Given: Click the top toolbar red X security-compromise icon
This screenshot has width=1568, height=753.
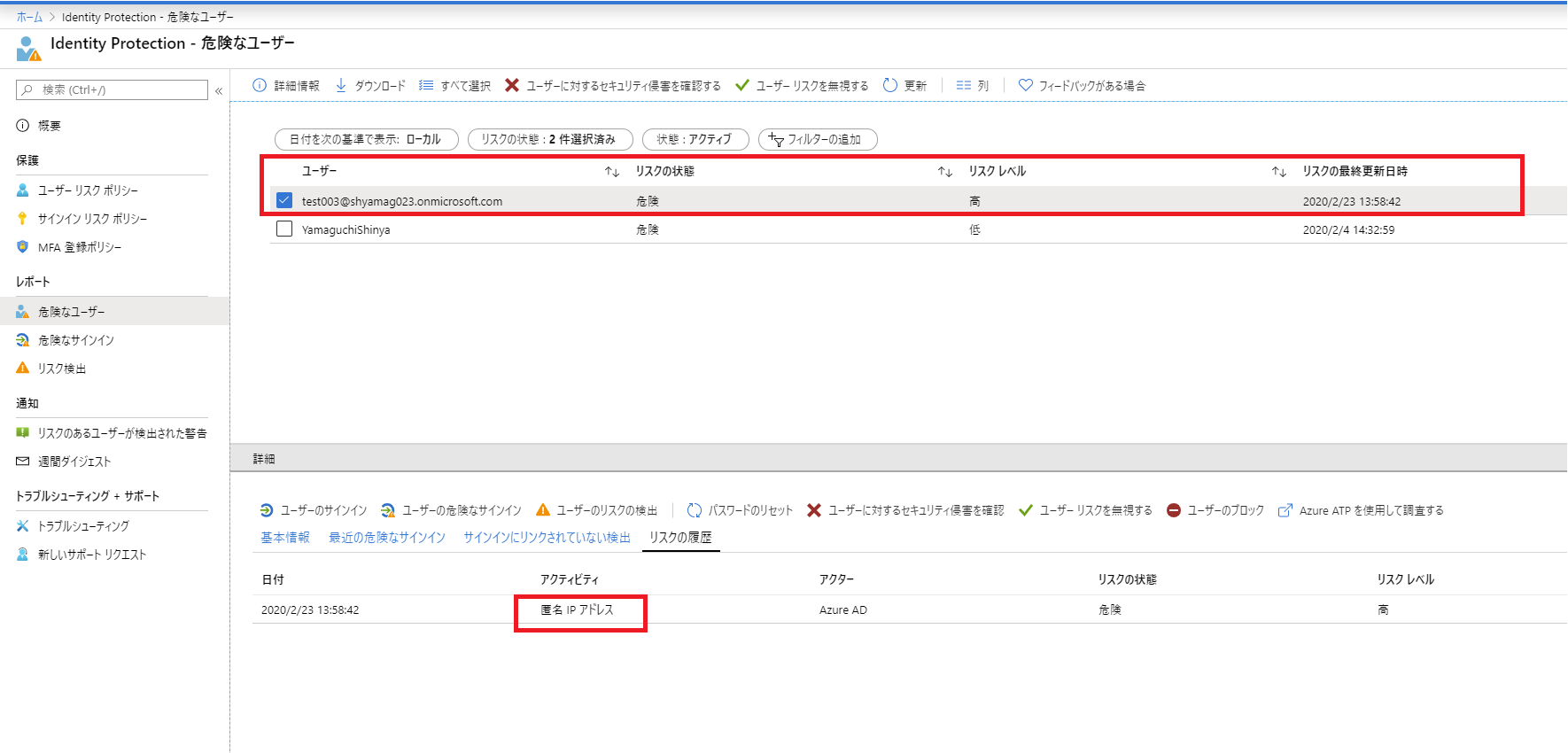Looking at the screenshot, I should (512, 86).
